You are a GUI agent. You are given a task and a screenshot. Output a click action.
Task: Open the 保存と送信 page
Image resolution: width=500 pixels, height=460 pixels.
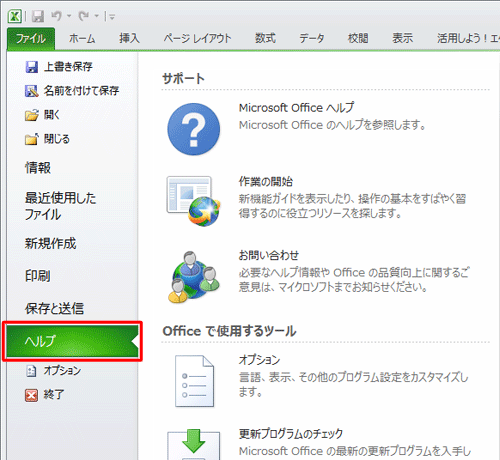tap(54, 308)
